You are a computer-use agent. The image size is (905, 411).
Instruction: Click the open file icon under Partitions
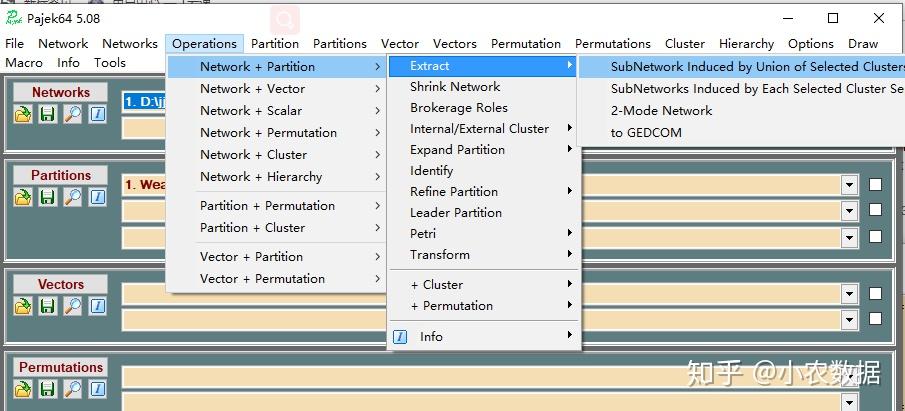pos(23,197)
